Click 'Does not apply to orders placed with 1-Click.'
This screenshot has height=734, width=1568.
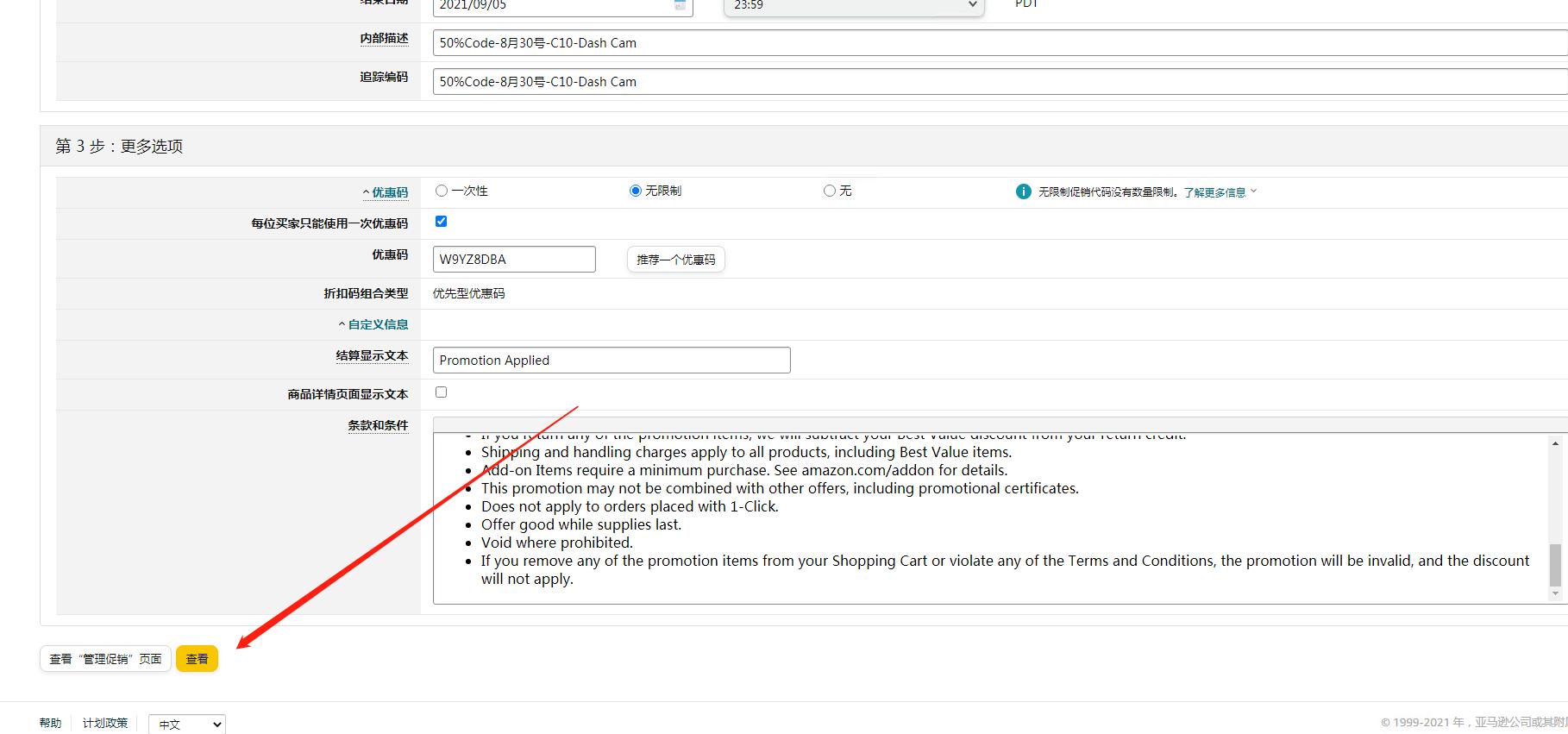coord(630,506)
